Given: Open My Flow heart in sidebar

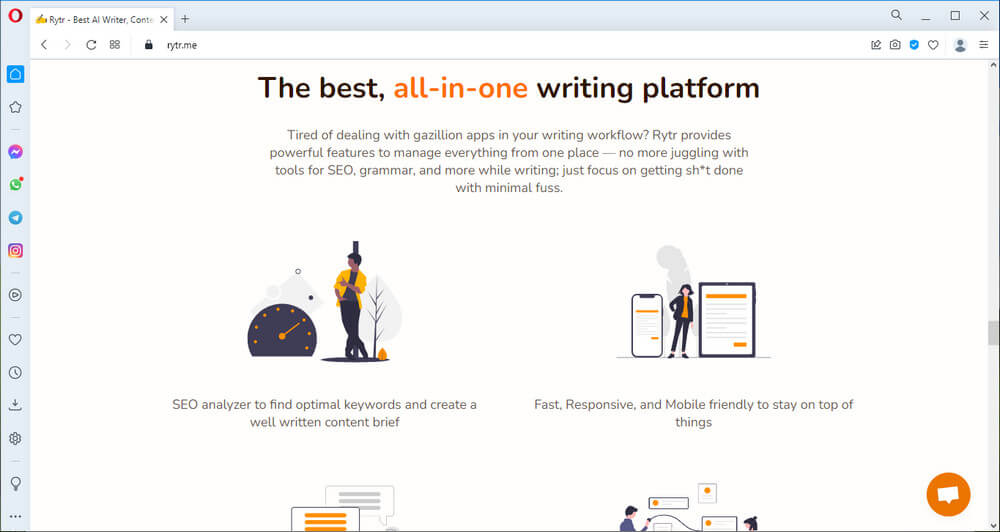Looking at the screenshot, I should 15,340.
